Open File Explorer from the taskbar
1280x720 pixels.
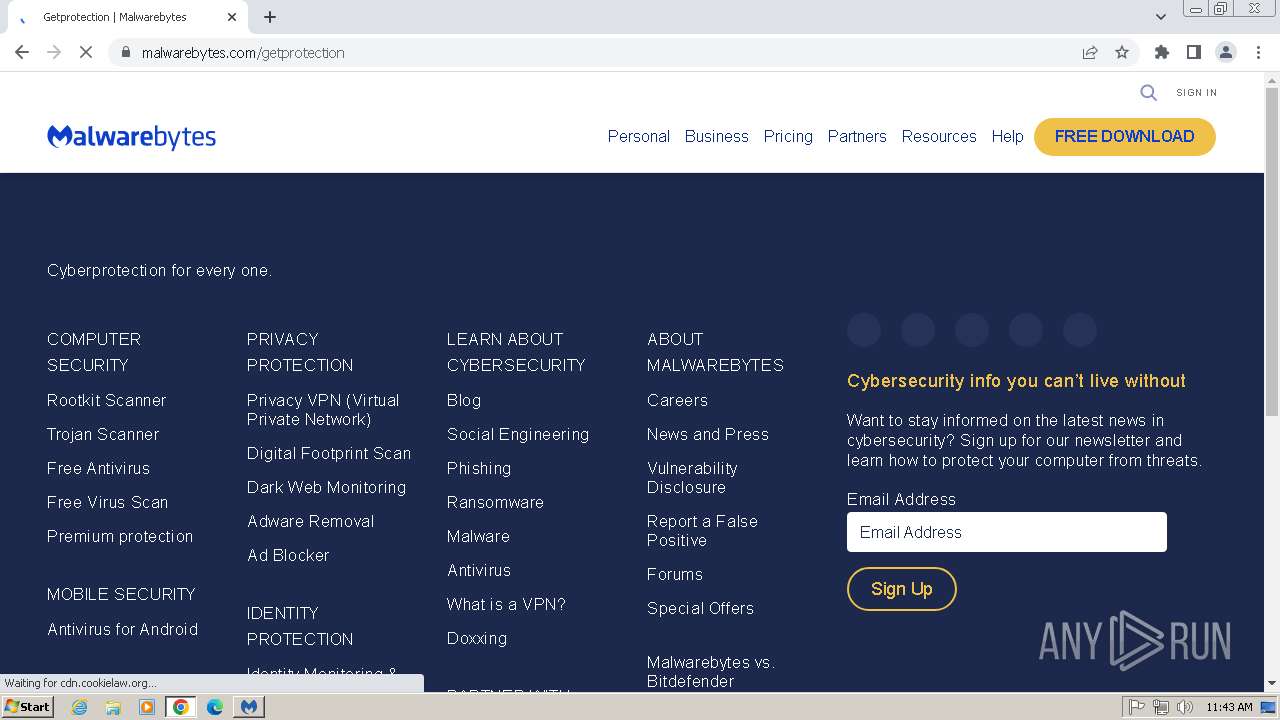pyautogui.click(x=113, y=707)
